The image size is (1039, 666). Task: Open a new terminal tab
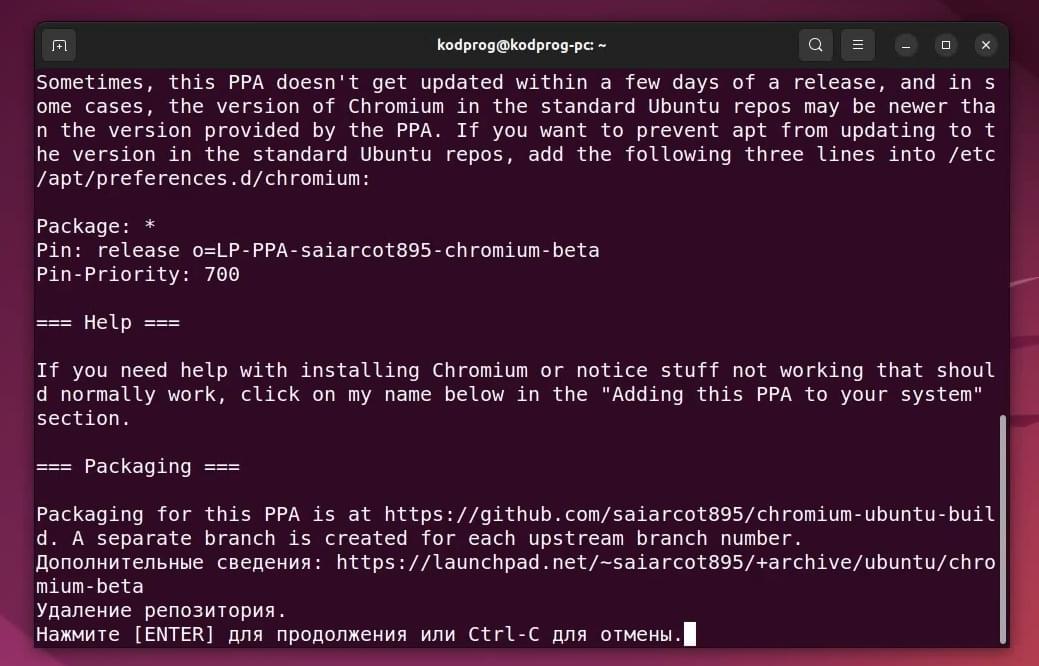tap(59, 45)
